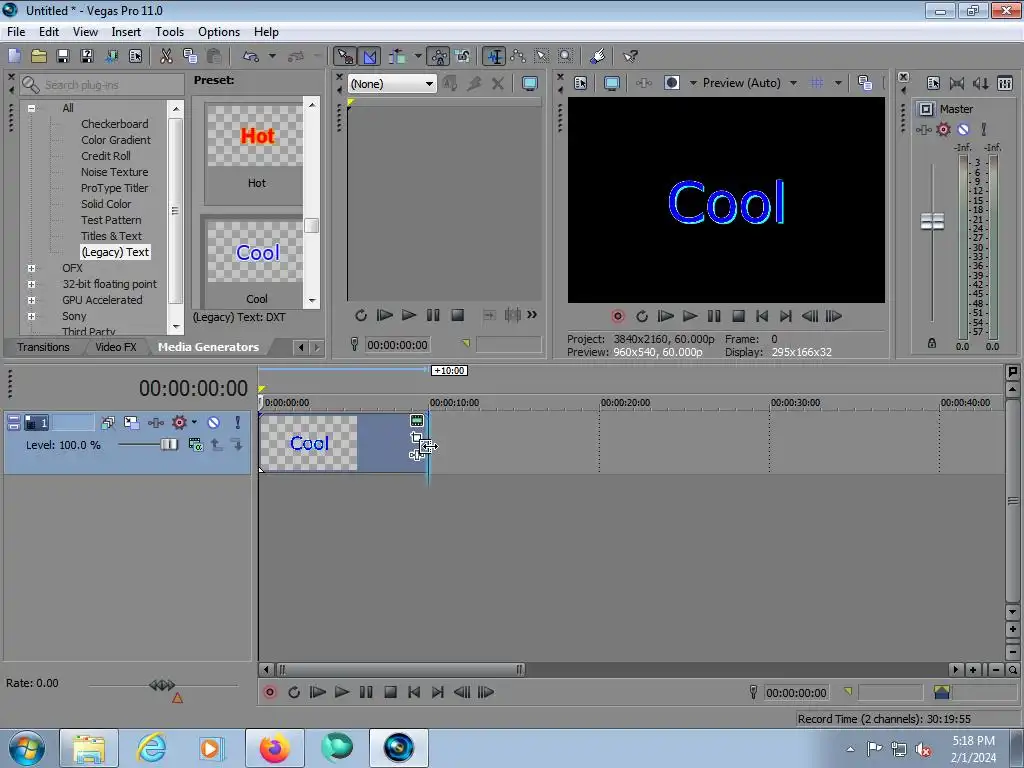Click the Event Pan/Crop icon on the Cool clip

(416, 437)
